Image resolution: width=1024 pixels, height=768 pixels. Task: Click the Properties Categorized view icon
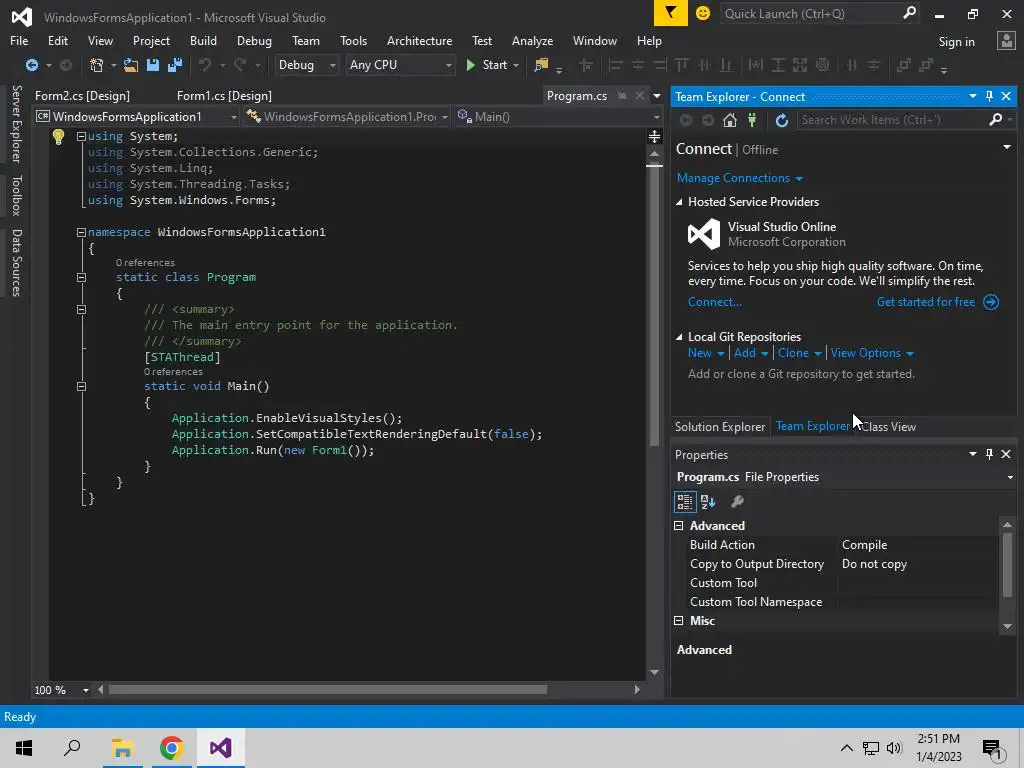coord(684,502)
